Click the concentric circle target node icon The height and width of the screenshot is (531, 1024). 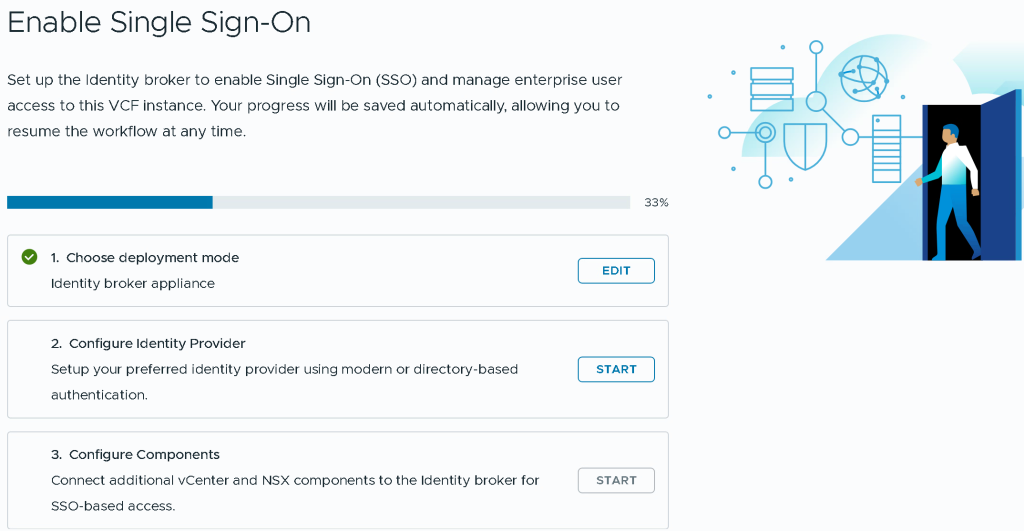pos(765,133)
